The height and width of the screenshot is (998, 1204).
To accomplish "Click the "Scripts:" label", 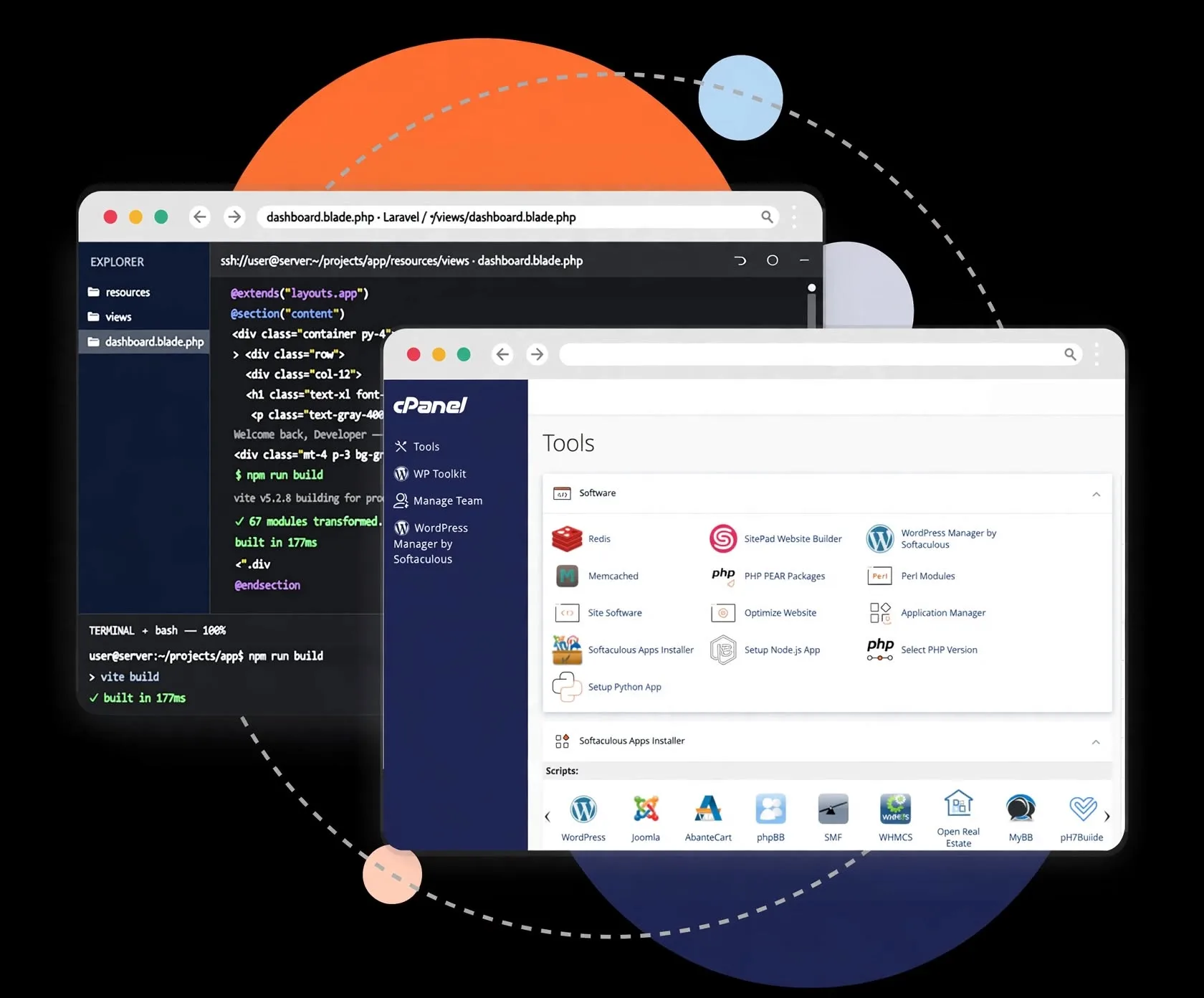I will (562, 771).
